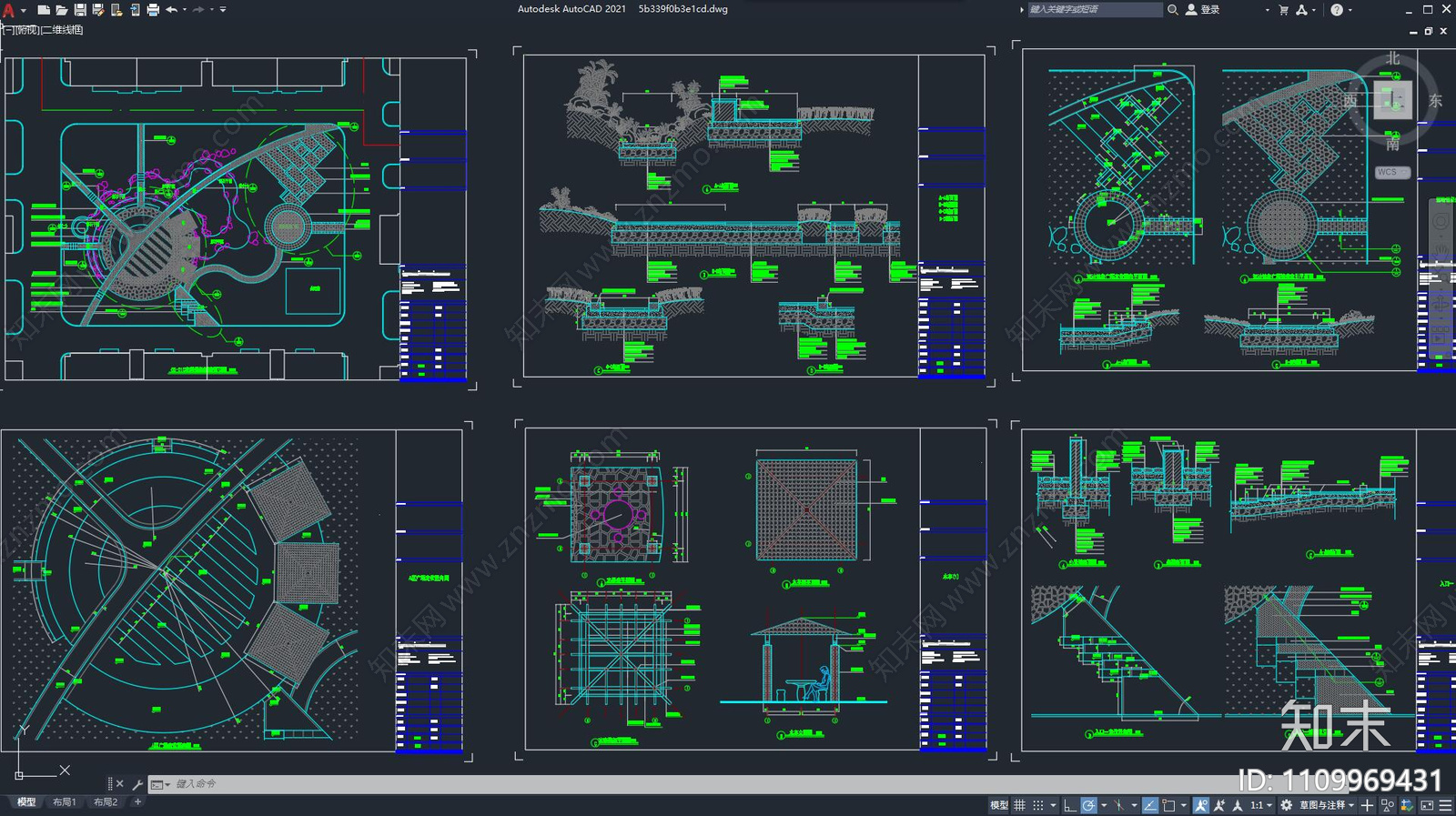Switch to the 布局2 tab

(x=106, y=802)
